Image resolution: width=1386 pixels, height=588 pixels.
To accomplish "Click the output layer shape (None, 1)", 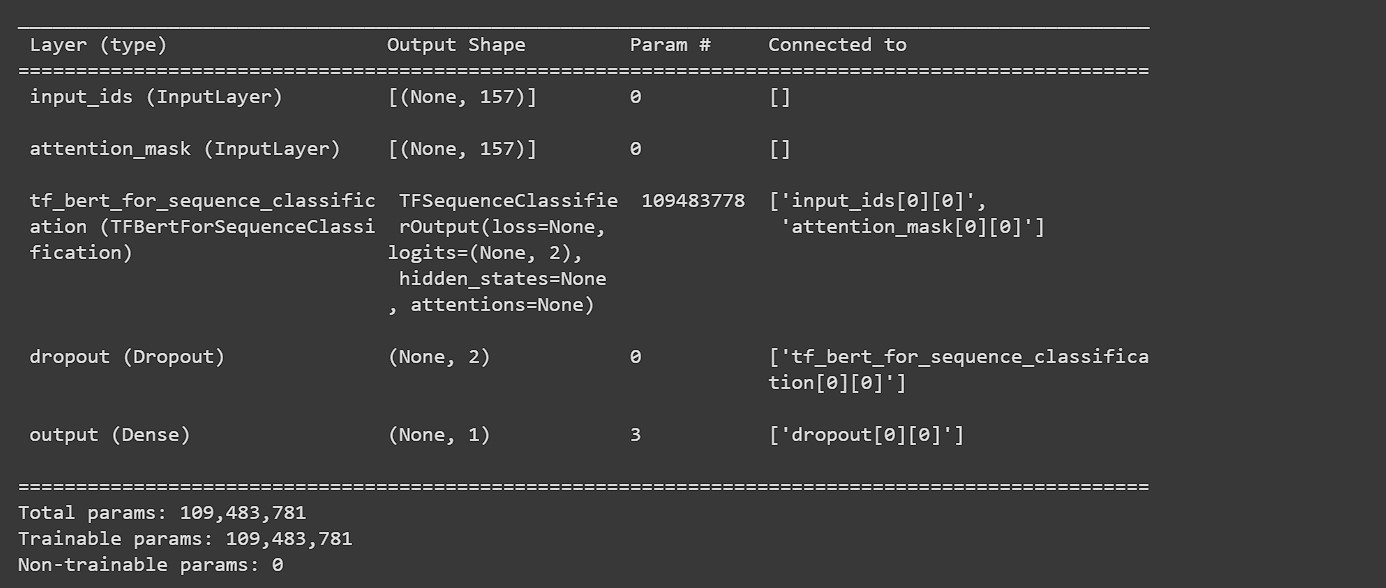I will click(x=439, y=435).
